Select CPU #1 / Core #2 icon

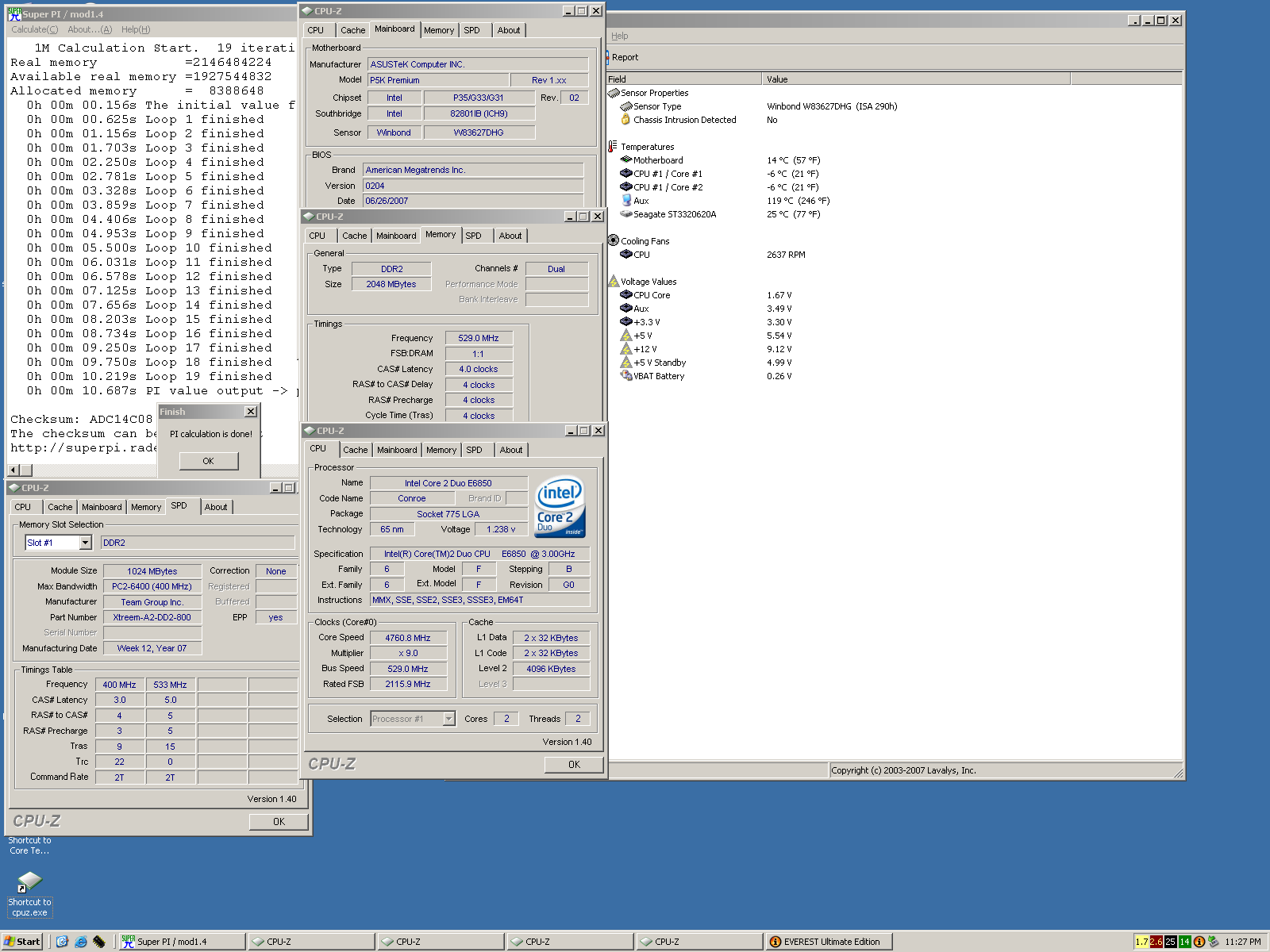pos(625,187)
